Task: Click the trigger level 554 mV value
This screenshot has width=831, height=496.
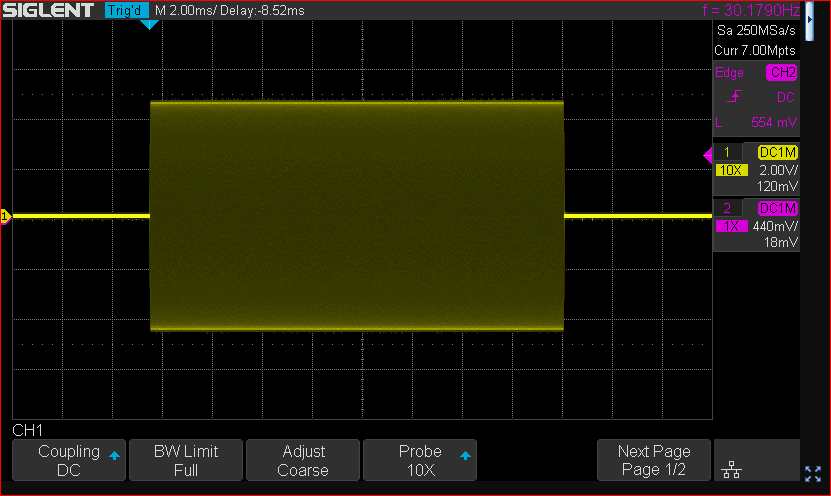Action: (x=774, y=122)
